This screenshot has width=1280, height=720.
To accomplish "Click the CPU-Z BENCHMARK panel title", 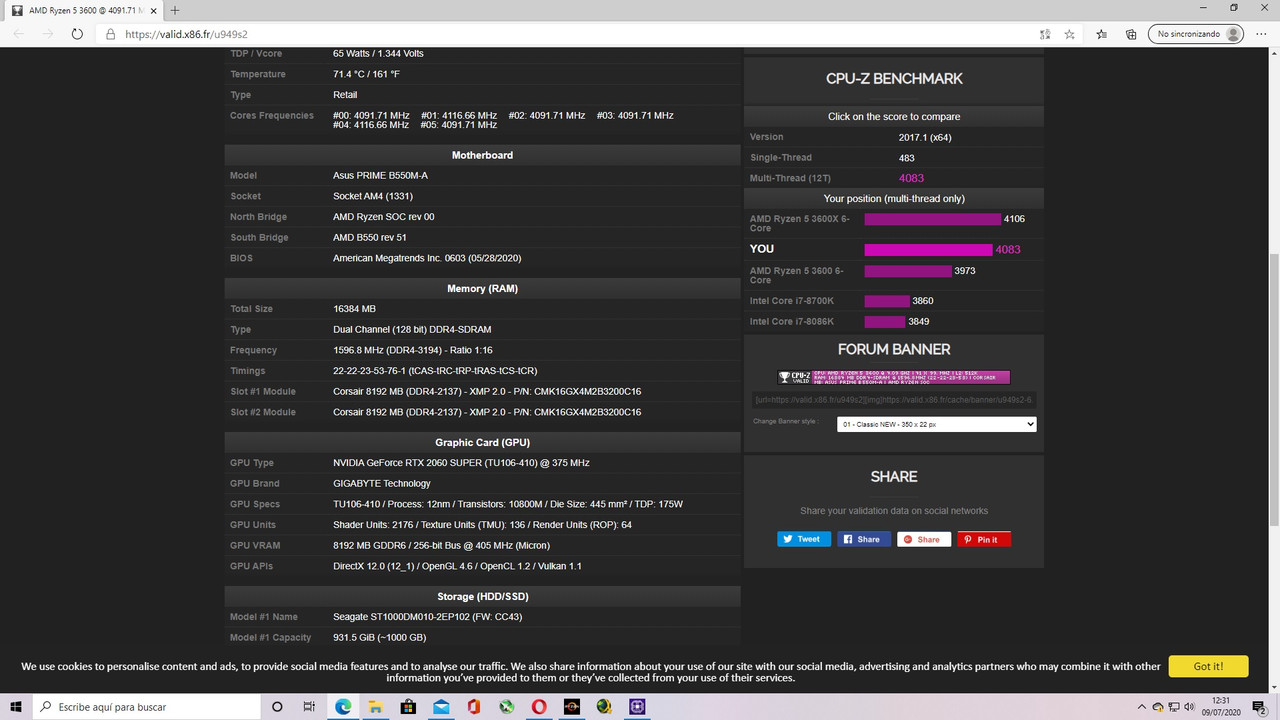I will (894, 79).
